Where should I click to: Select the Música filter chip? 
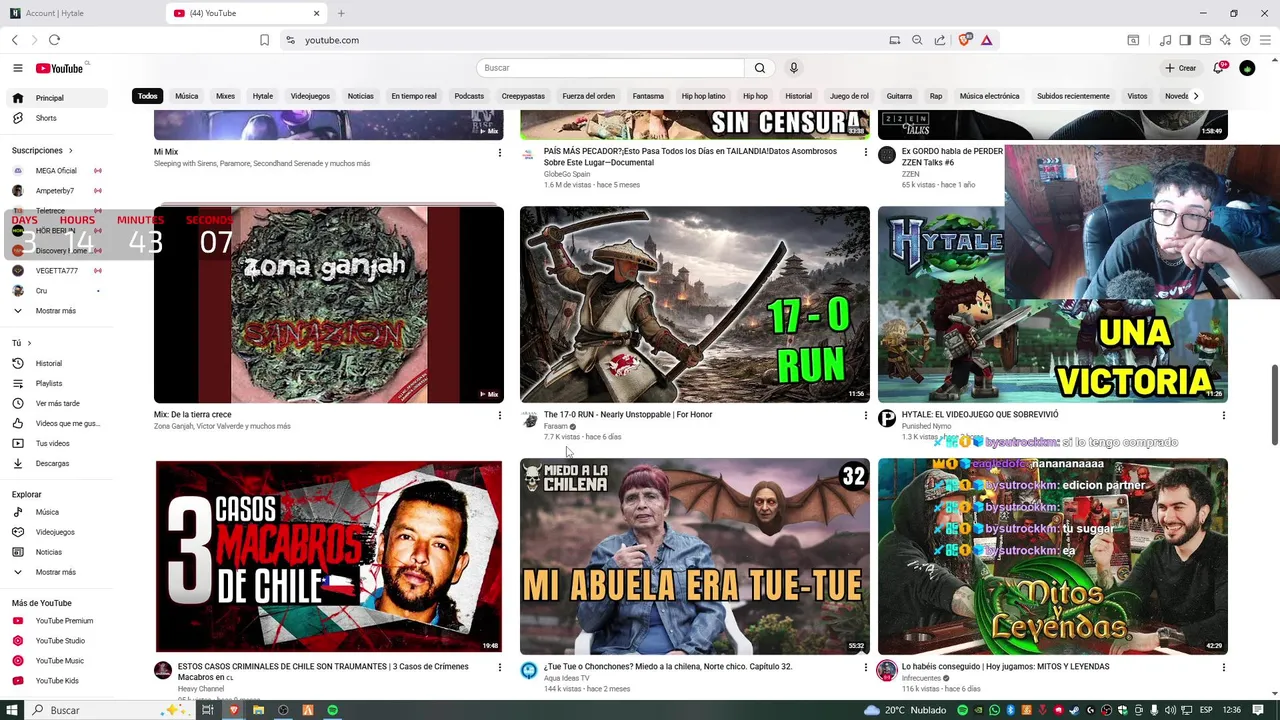(187, 96)
